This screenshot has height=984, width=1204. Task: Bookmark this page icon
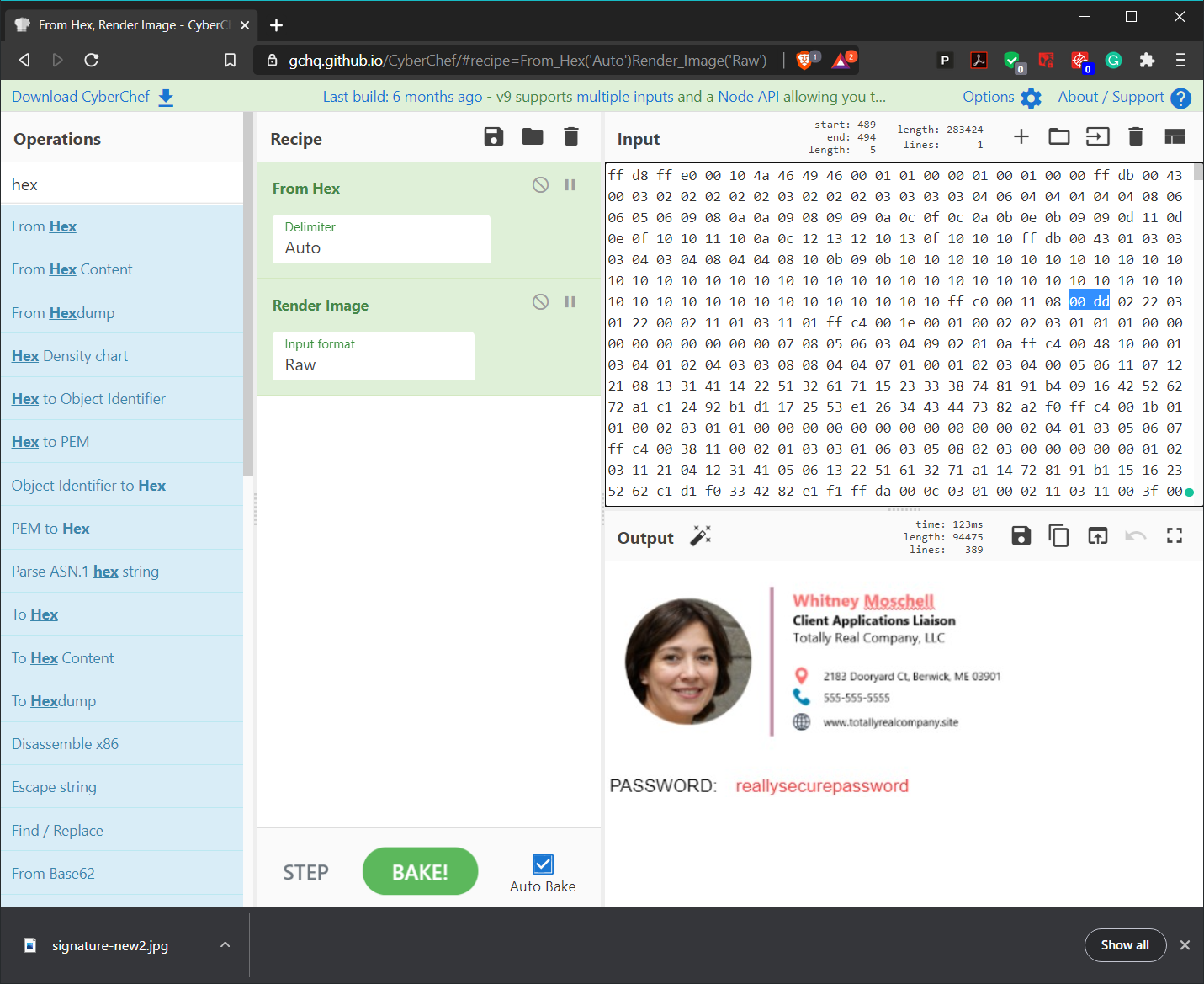pos(230,60)
